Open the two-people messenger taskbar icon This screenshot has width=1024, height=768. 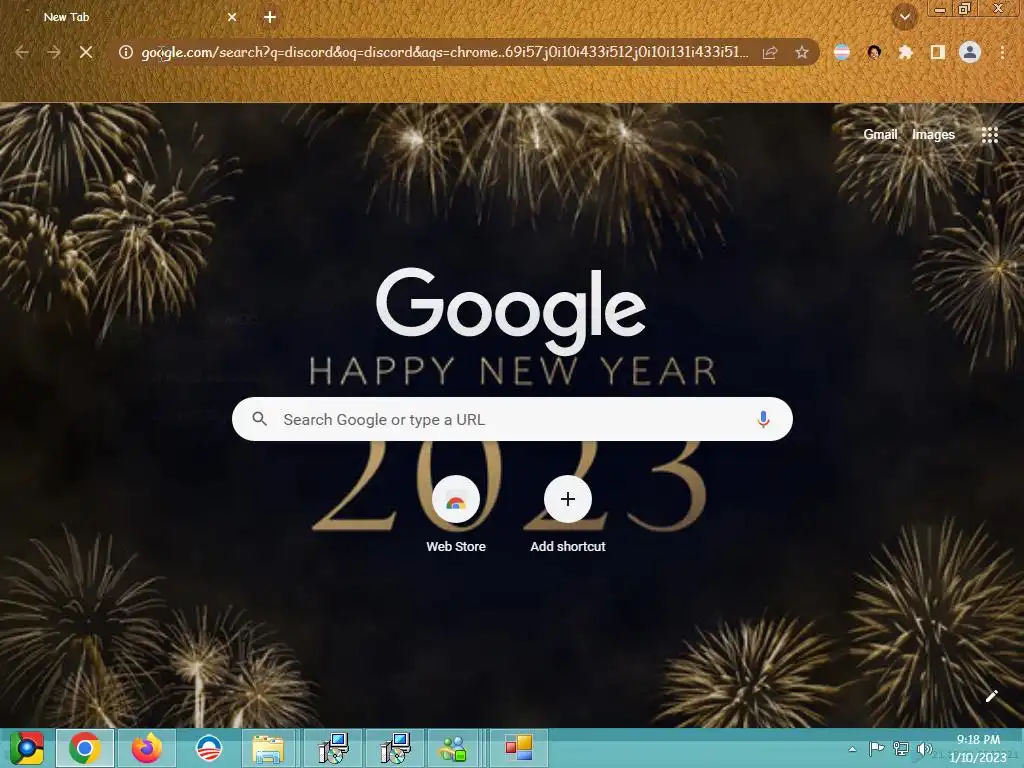click(x=454, y=748)
